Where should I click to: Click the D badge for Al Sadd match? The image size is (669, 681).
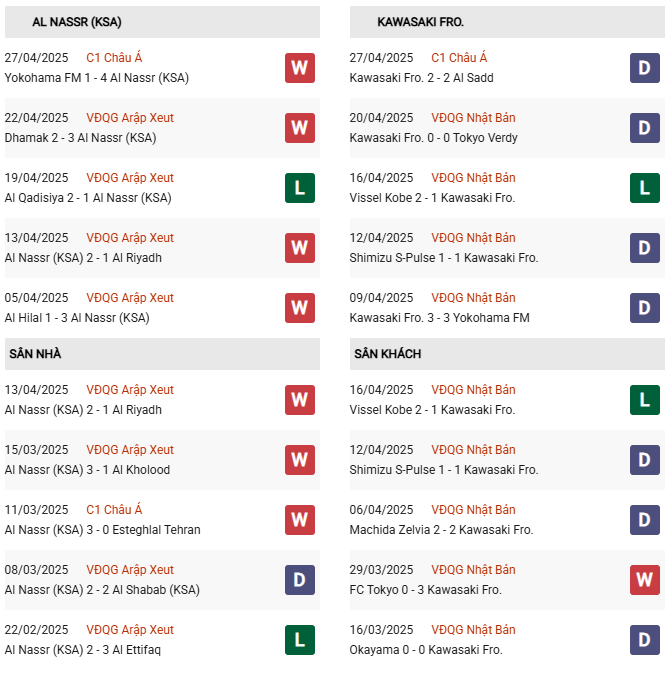pyautogui.click(x=645, y=68)
